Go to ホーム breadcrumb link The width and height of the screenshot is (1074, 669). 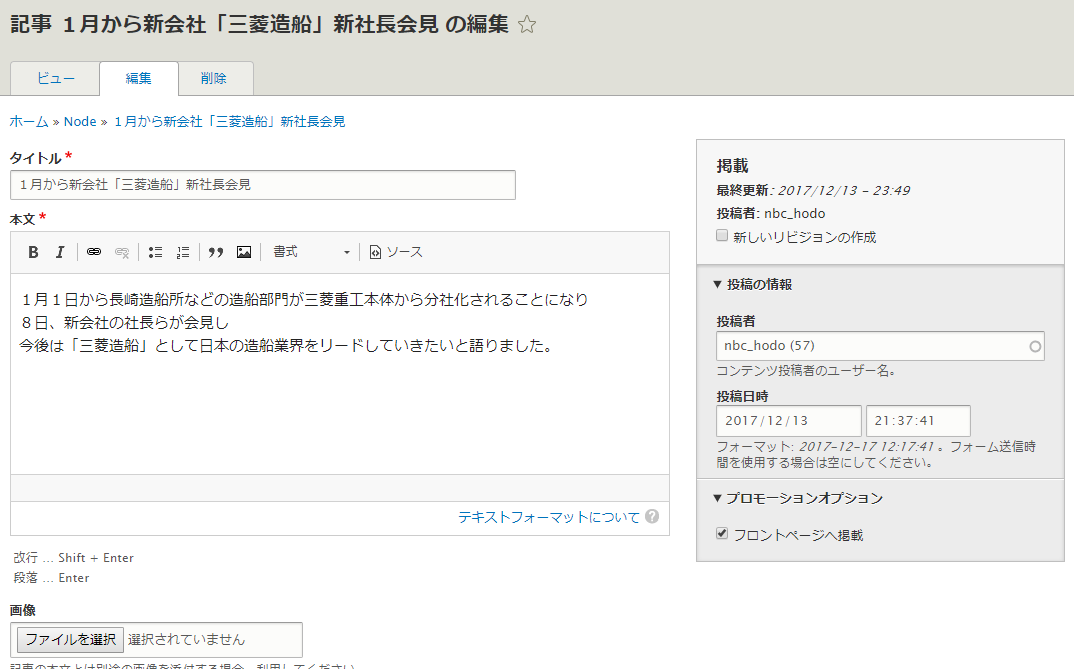[x=29, y=121]
